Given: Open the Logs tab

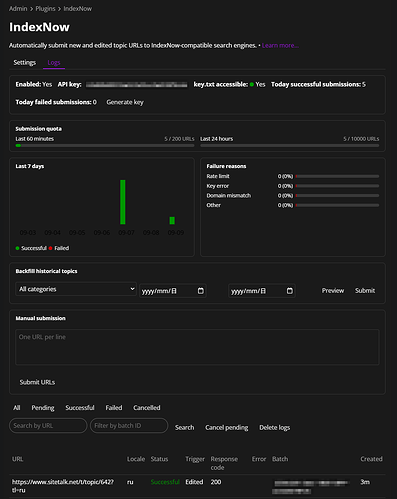Looking at the screenshot, I should point(54,63).
